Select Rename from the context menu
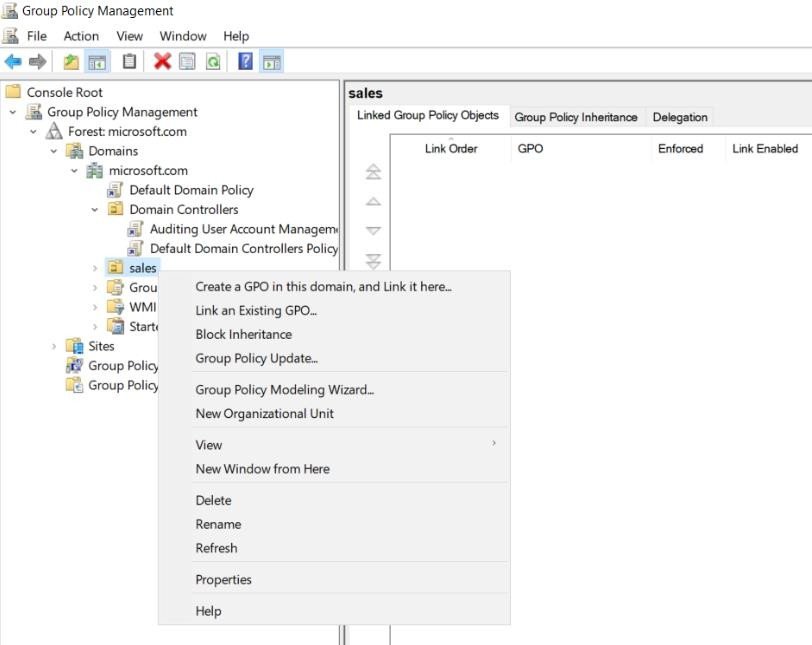Image resolution: width=812 pixels, height=645 pixels. pyautogui.click(x=334, y=524)
